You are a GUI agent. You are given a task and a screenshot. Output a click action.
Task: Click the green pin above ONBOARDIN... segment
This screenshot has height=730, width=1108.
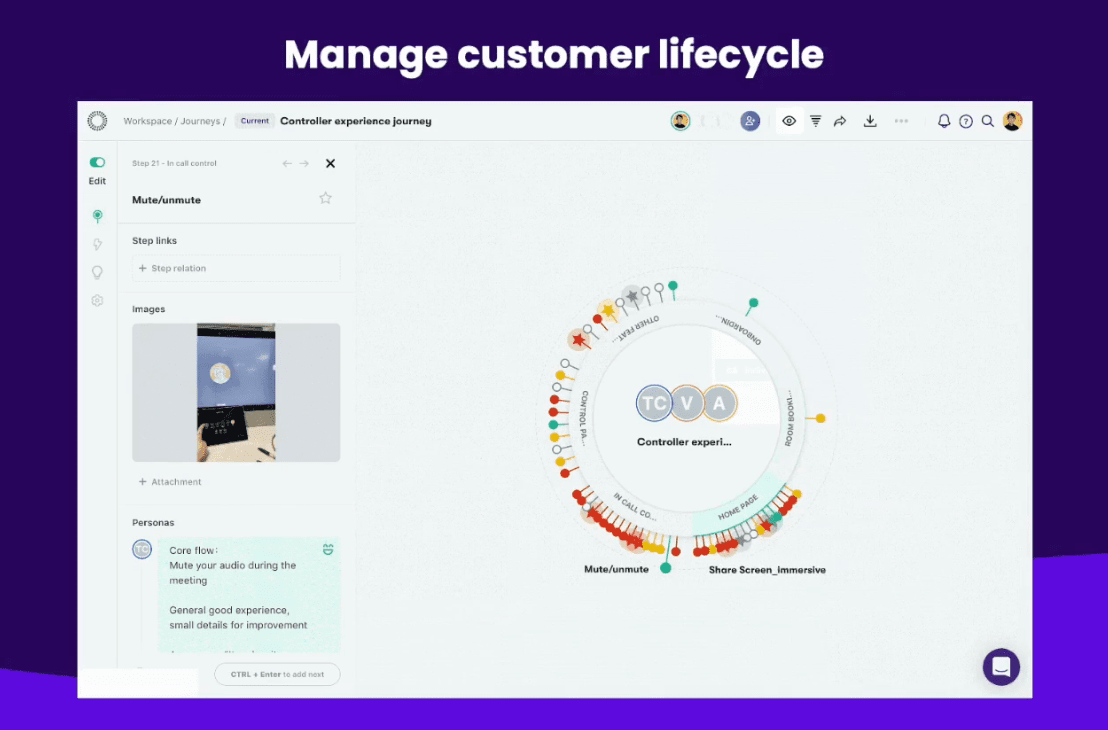click(753, 303)
